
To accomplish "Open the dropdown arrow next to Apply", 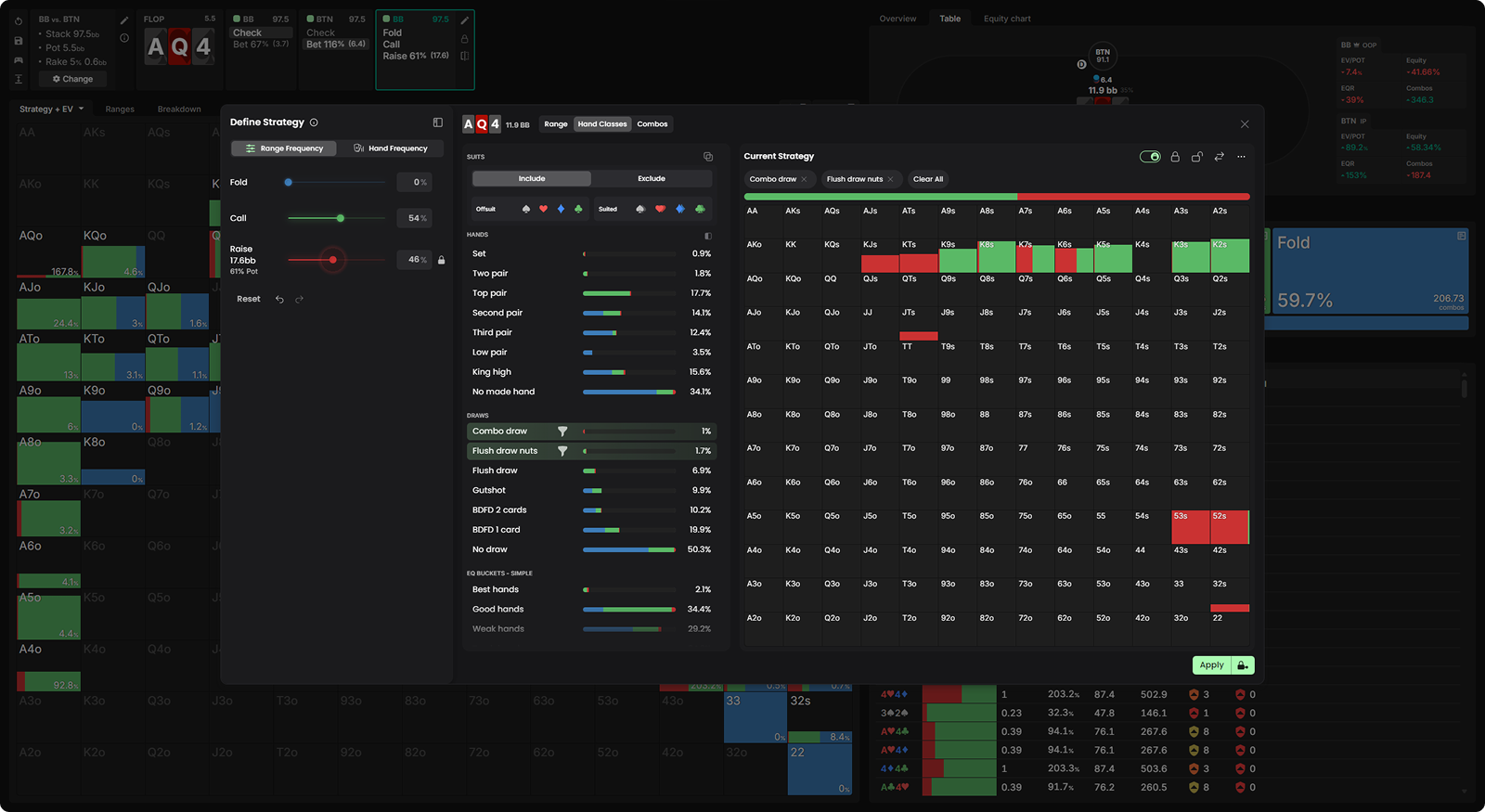I will point(1243,665).
